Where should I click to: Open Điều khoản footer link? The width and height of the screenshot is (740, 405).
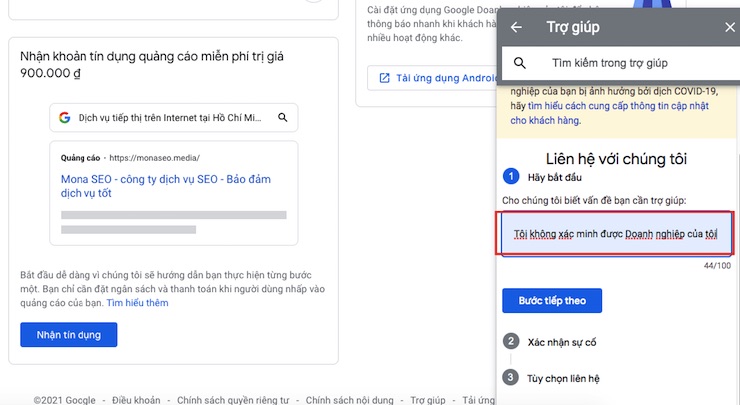click(x=136, y=400)
